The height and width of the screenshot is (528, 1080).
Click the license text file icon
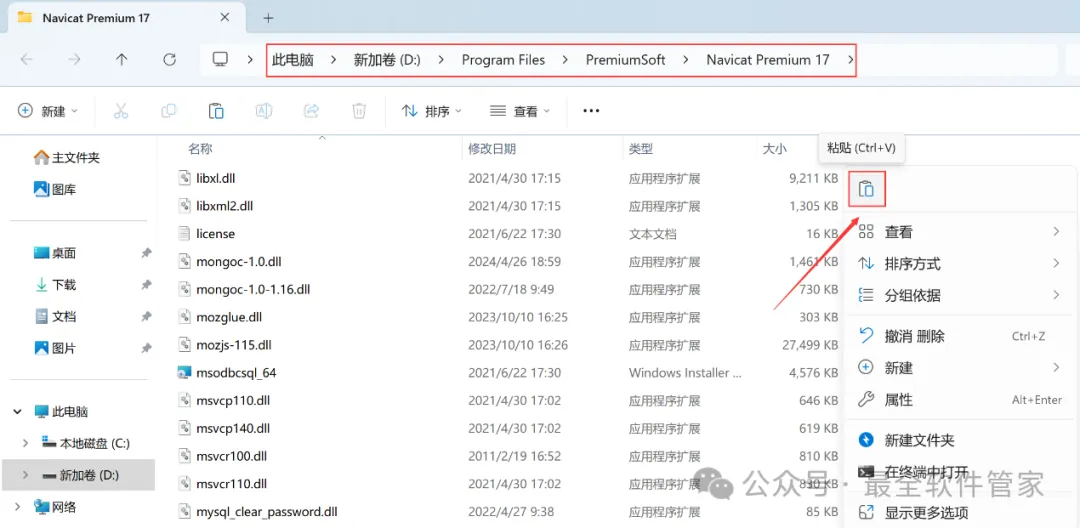click(184, 233)
